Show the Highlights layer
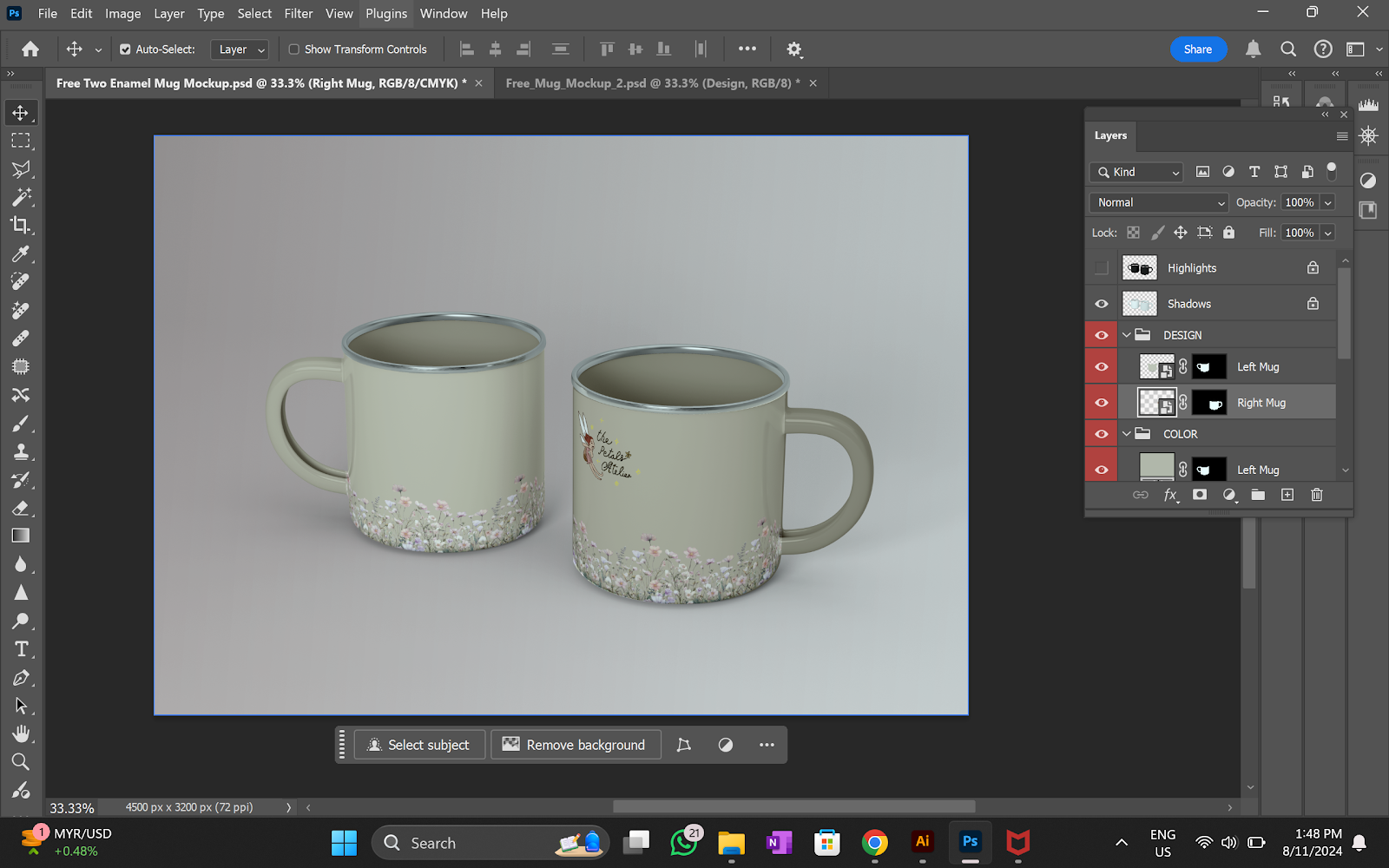1389x868 pixels. (x=1102, y=268)
